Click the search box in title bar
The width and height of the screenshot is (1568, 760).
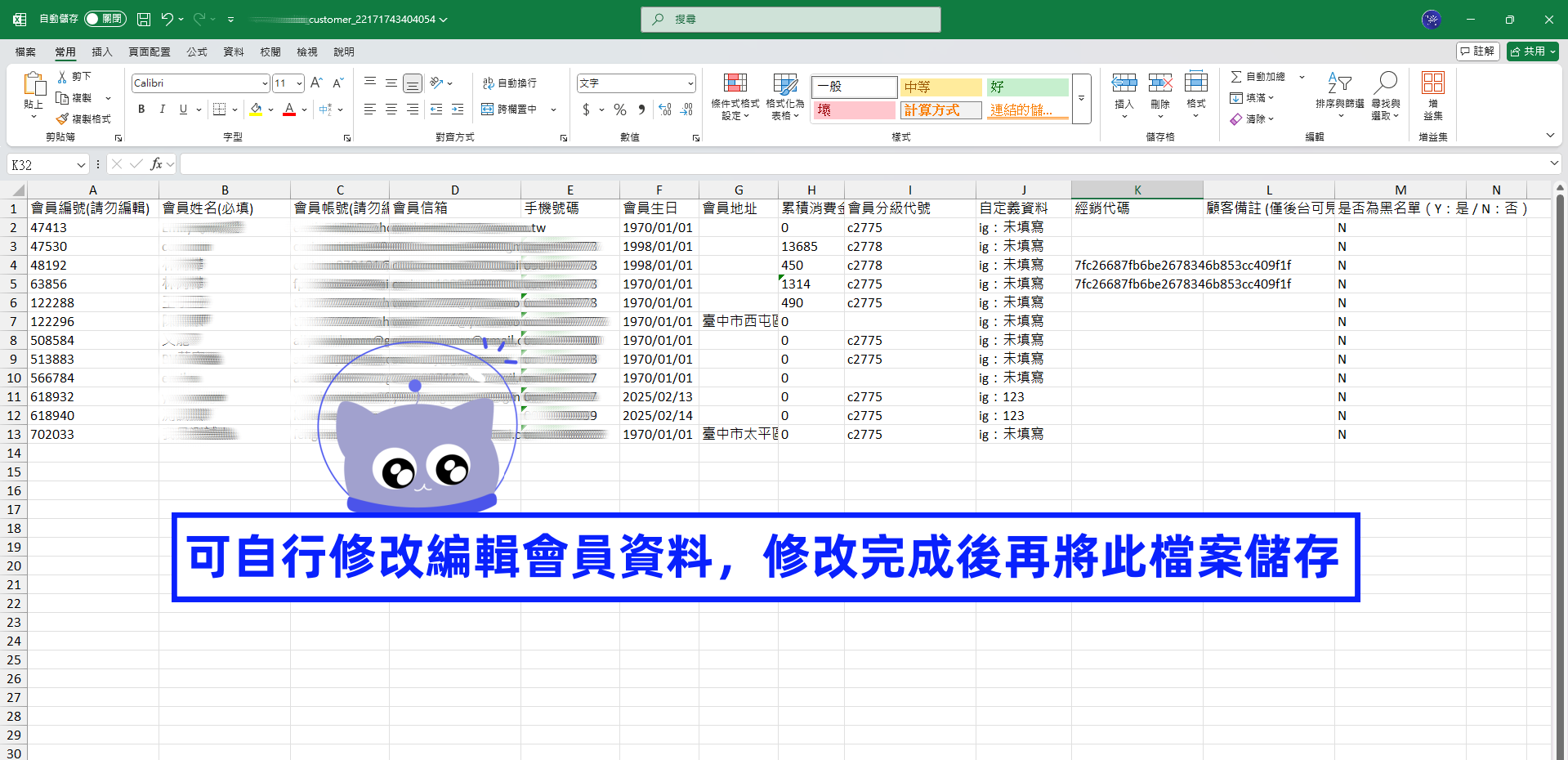(x=791, y=19)
